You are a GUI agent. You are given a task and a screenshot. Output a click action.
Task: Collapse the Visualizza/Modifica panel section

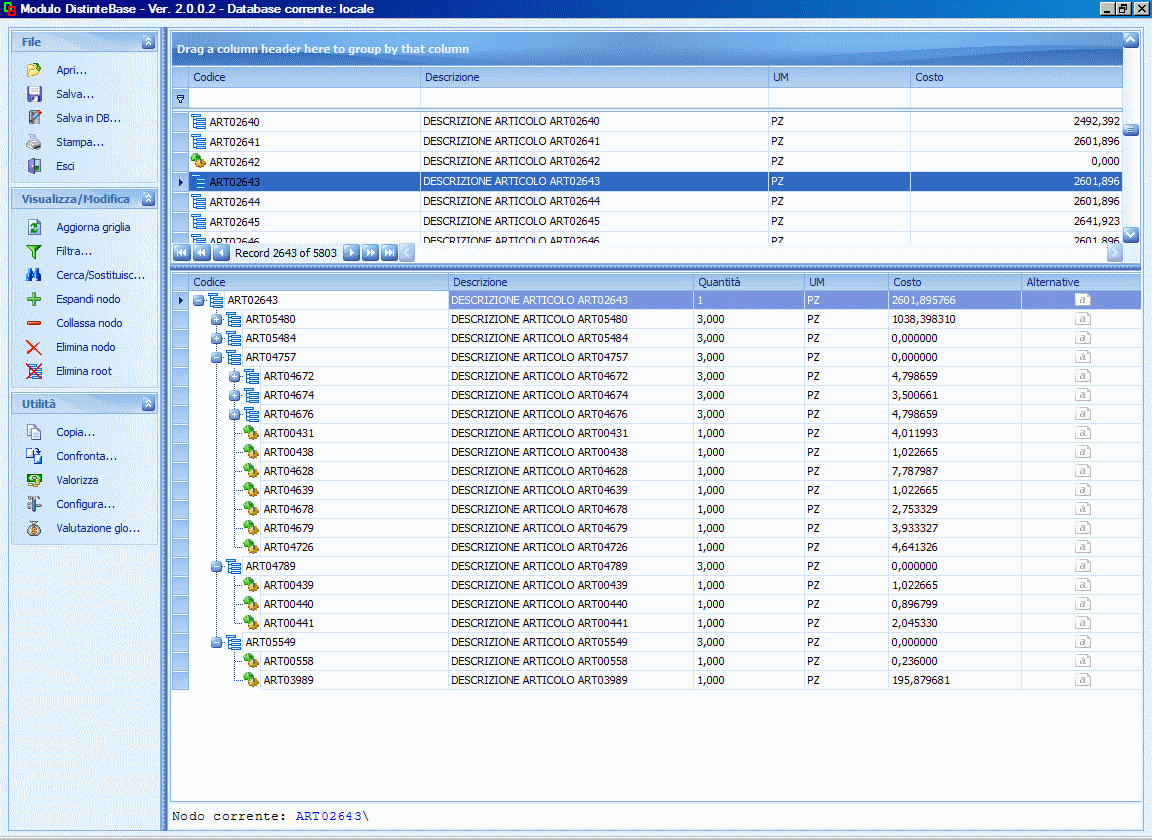click(148, 198)
